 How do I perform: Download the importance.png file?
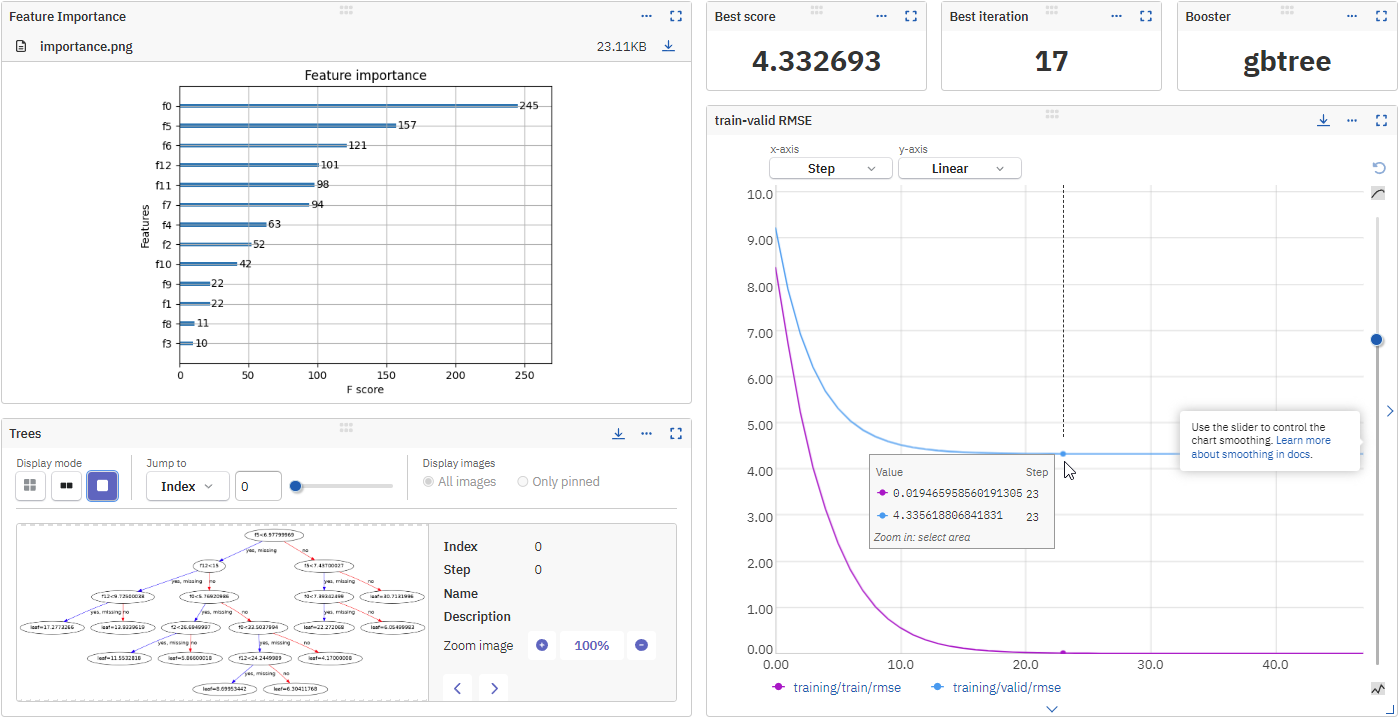pos(668,46)
